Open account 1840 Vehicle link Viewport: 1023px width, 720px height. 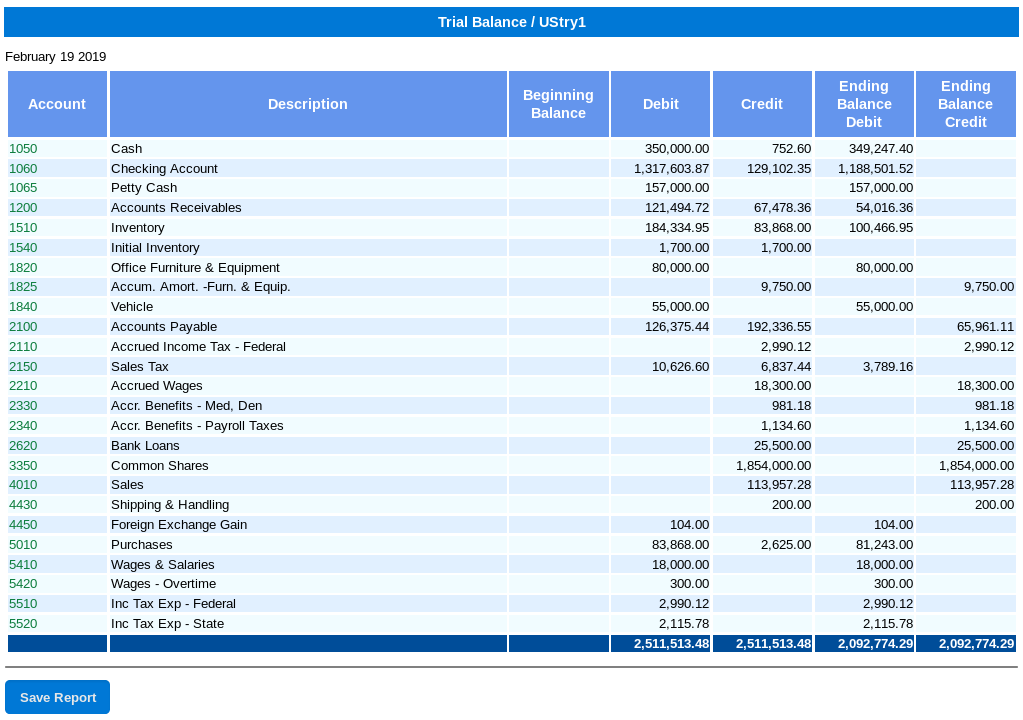[x=23, y=307]
